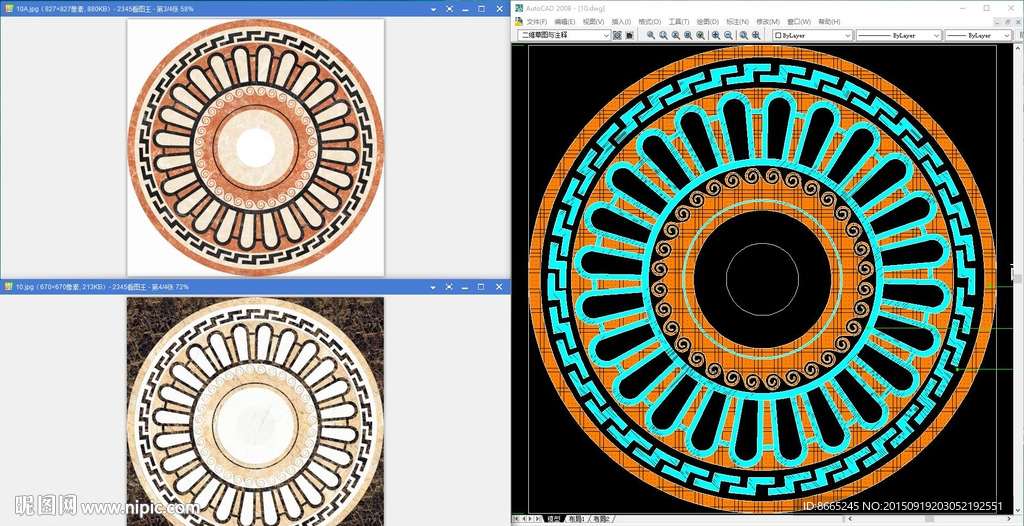Click the workspace settings gear icon
Image resolution: width=1024 pixels, height=526 pixels.
tap(617, 35)
